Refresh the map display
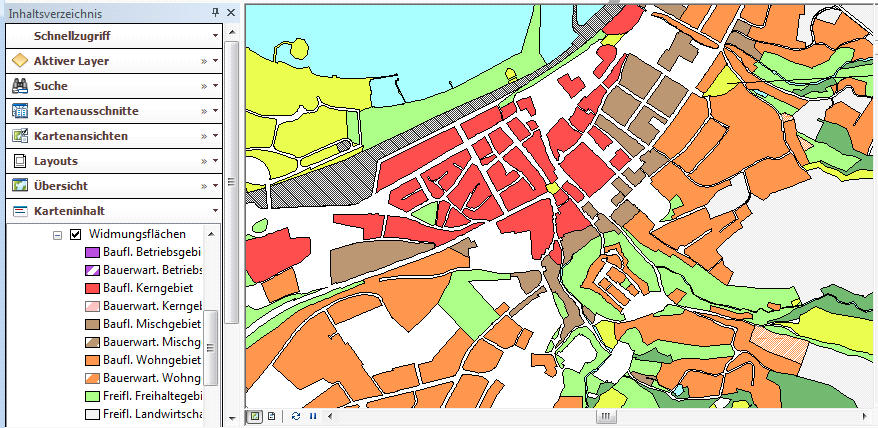 [x=296, y=416]
